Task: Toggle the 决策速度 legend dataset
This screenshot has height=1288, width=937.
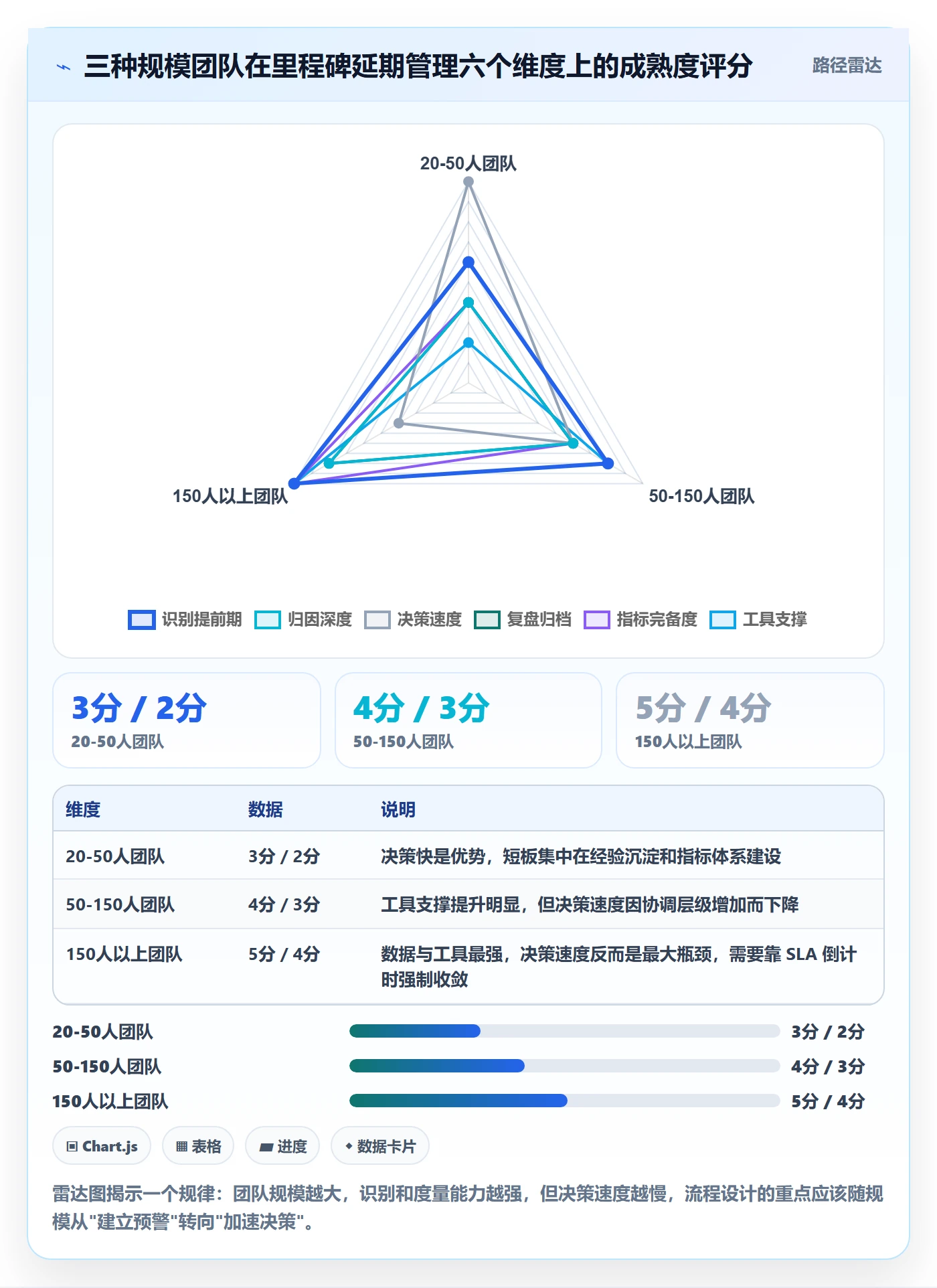Action: 413,619
